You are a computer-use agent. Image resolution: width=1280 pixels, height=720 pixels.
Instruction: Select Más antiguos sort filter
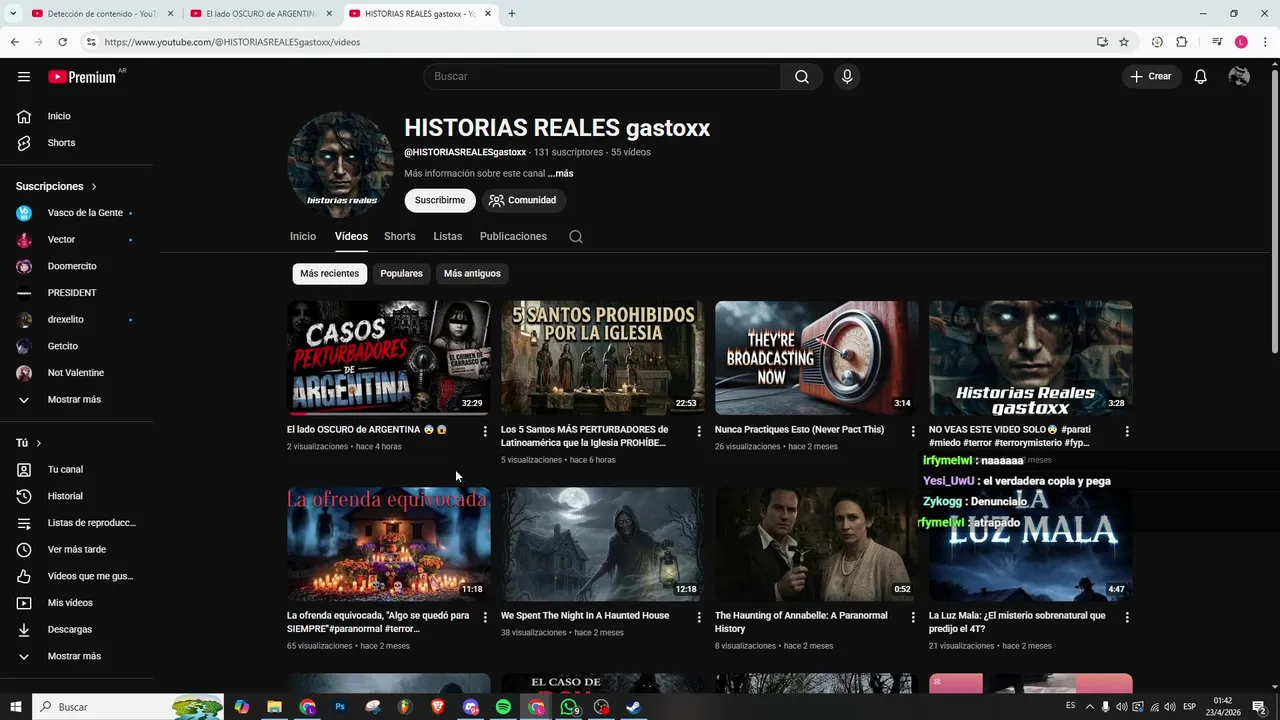pos(472,274)
